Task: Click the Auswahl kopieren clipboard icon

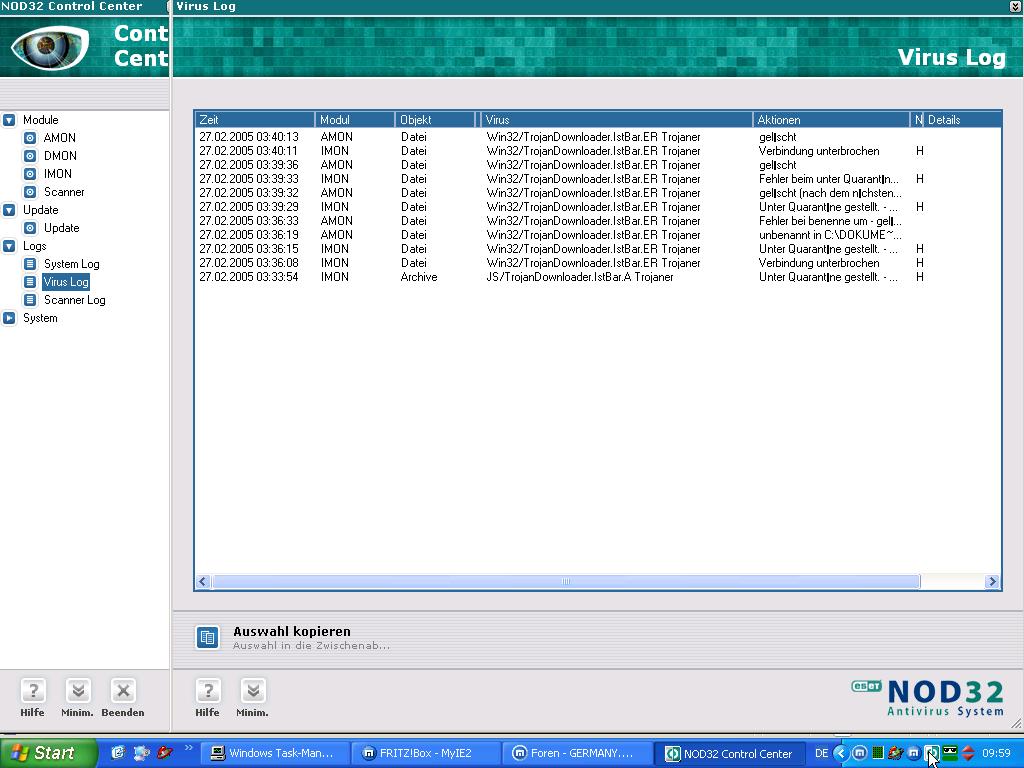Action: point(208,637)
